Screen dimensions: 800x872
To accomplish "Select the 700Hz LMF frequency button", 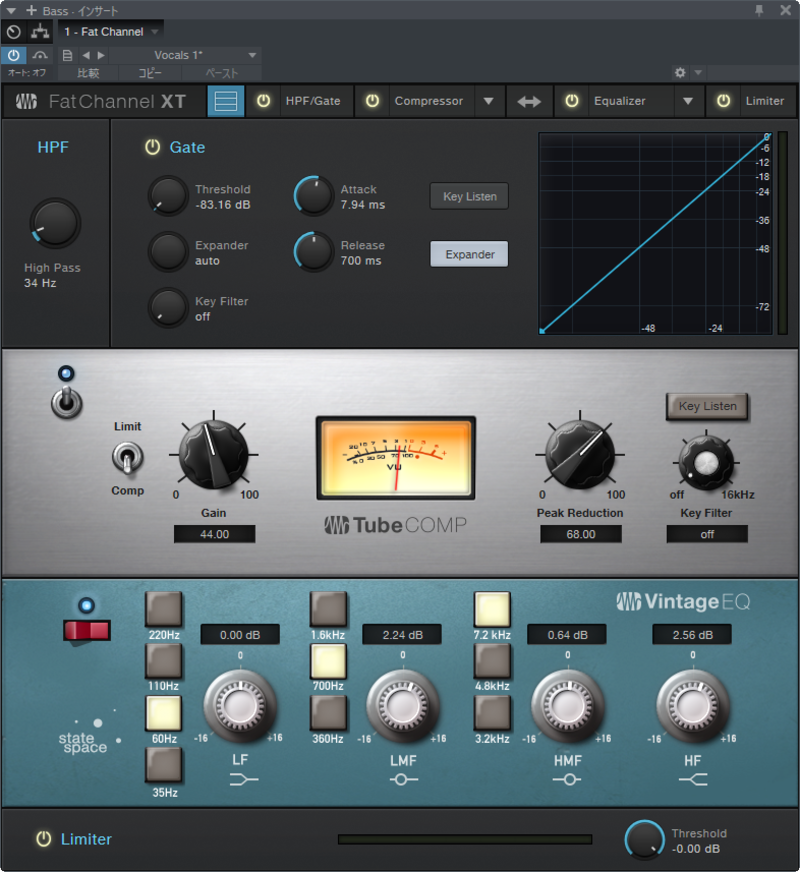I will [328, 661].
